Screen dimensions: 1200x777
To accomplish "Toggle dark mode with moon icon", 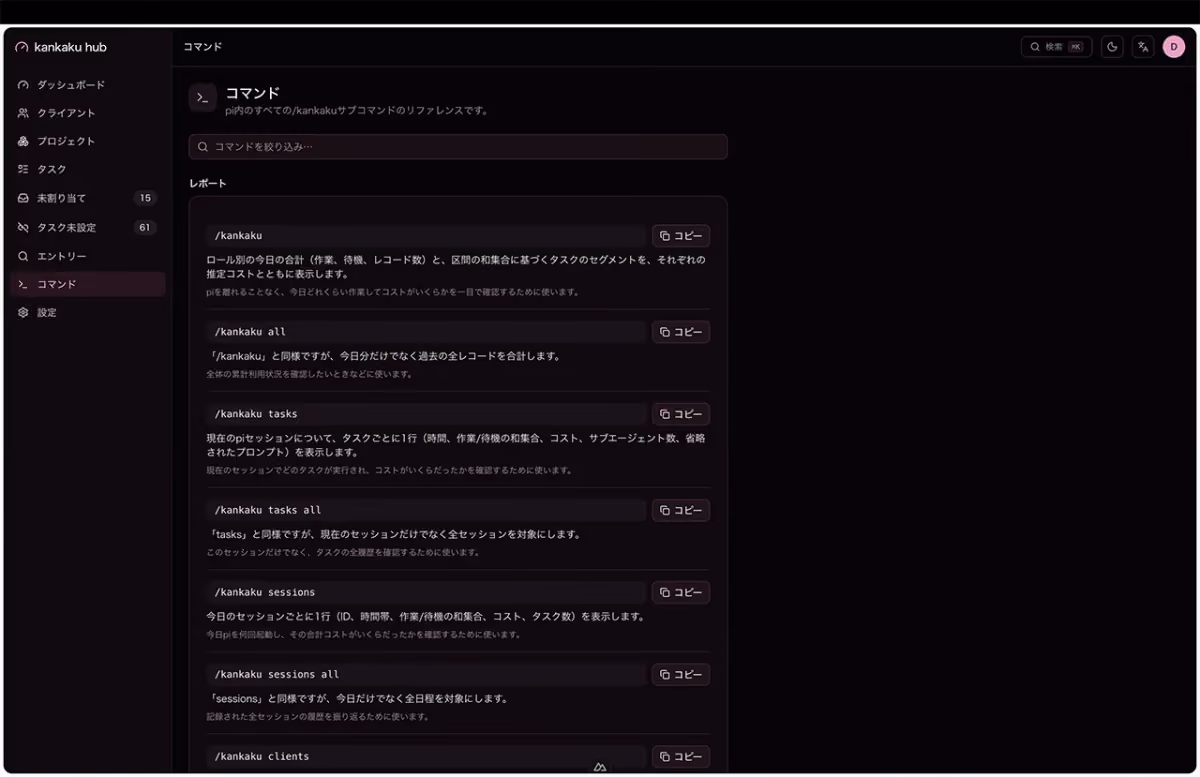I will pos(1112,47).
